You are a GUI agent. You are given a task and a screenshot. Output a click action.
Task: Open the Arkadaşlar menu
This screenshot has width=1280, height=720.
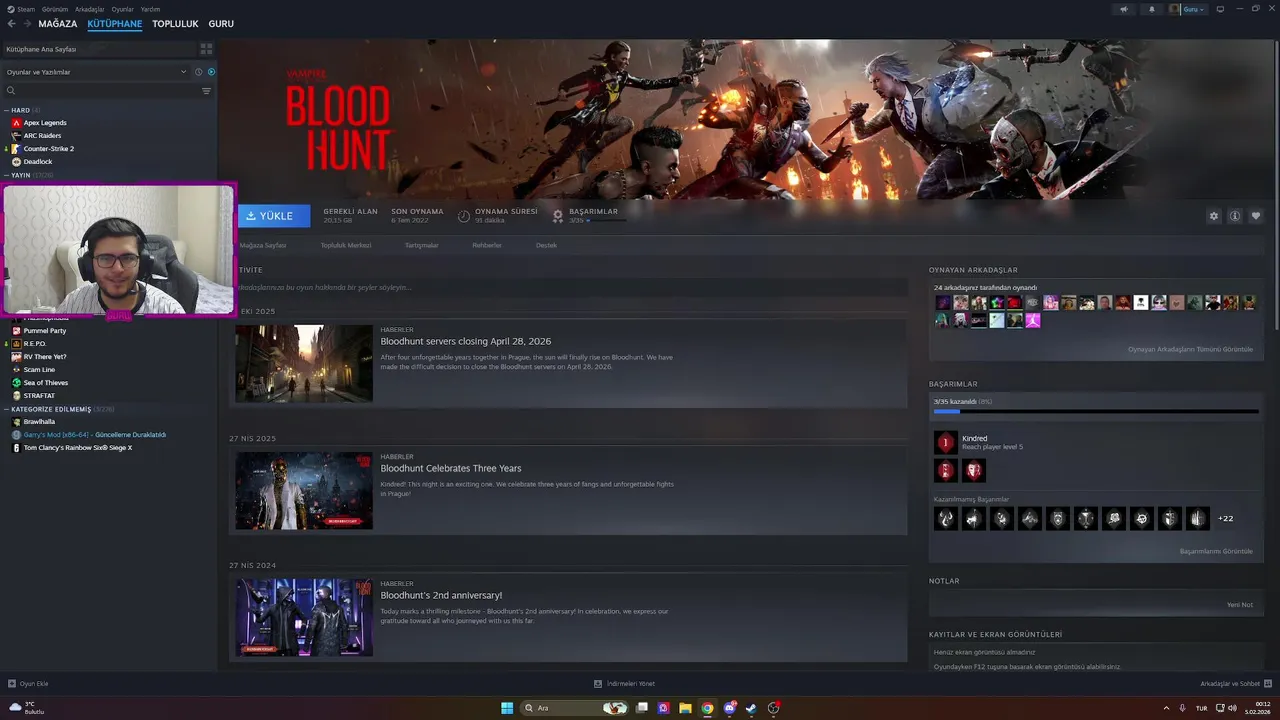point(89,9)
